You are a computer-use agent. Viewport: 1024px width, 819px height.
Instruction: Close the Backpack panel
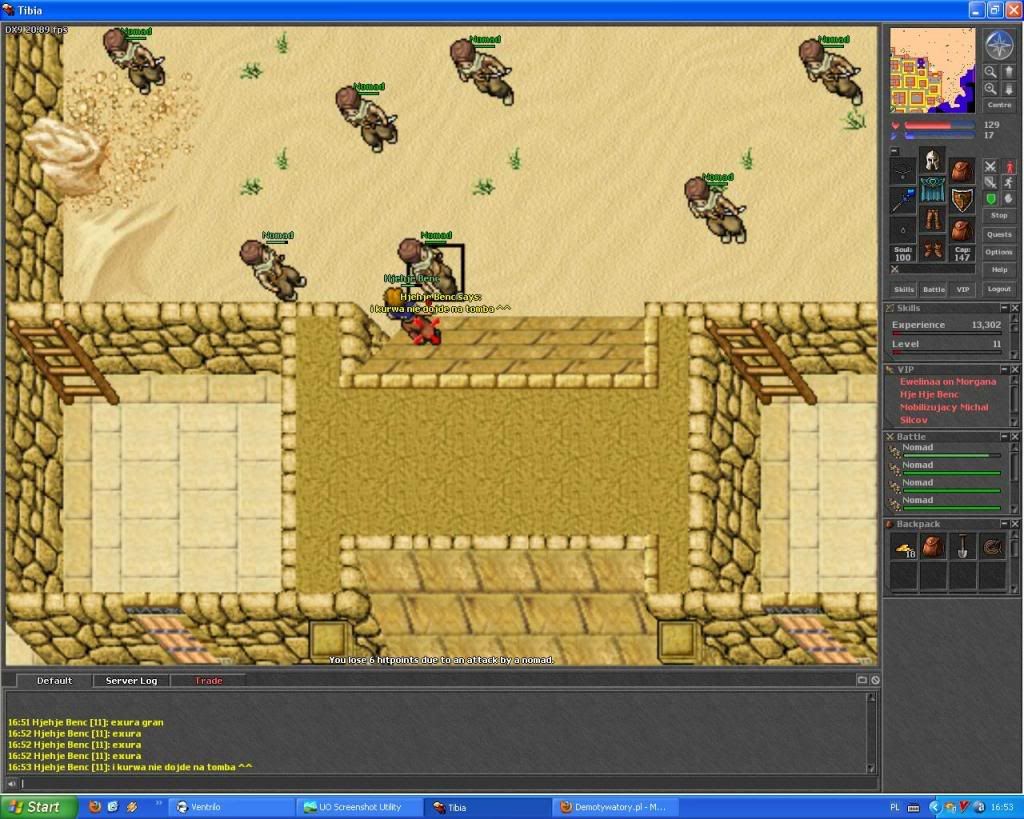[x=1015, y=524]
